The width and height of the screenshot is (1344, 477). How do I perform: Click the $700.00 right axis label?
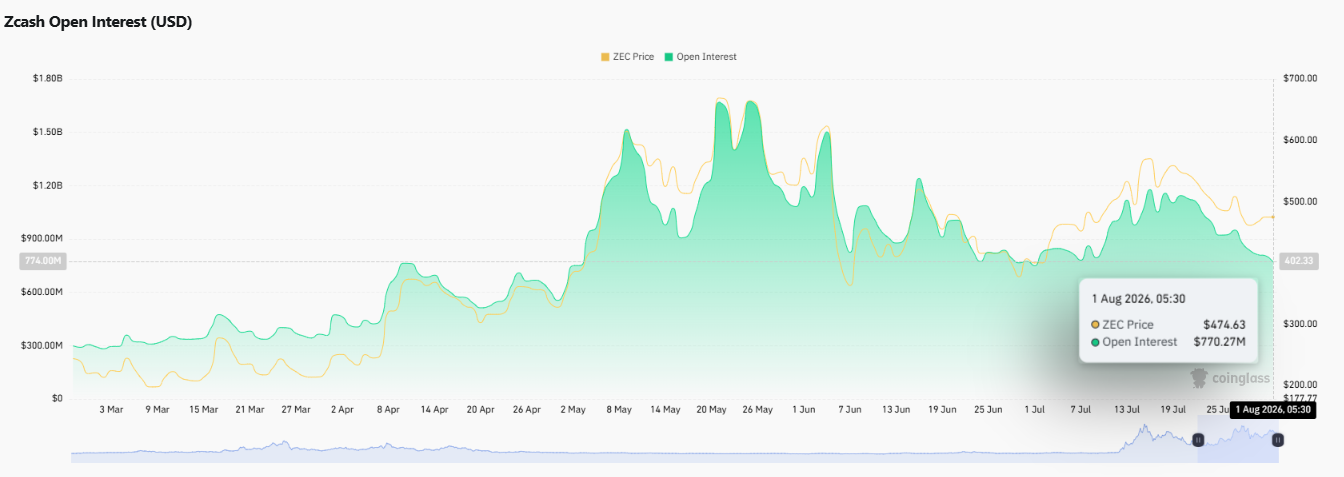pyautogui.click(x=1298, y=78)
